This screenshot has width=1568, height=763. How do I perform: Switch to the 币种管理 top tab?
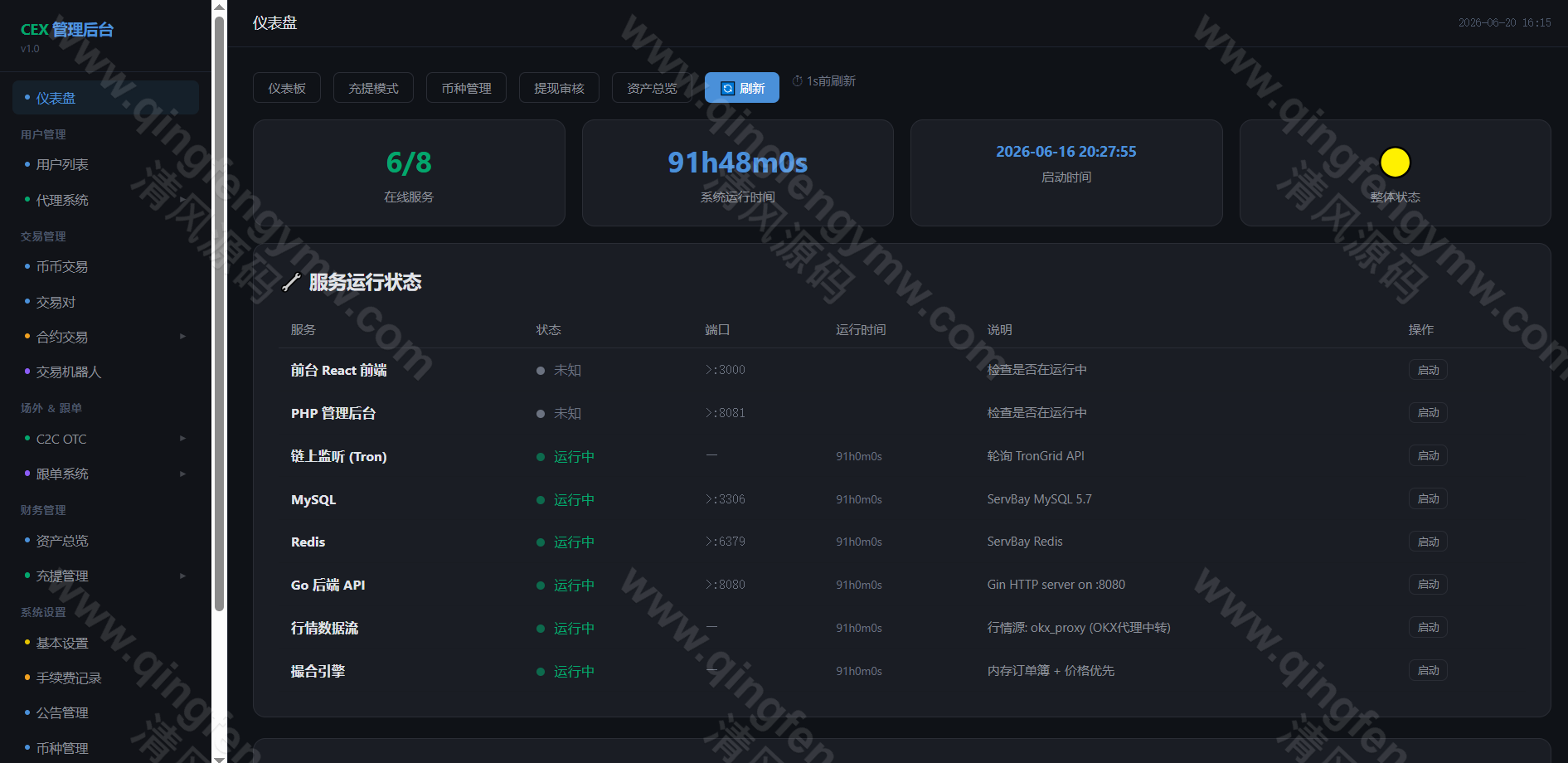[466, 88]
